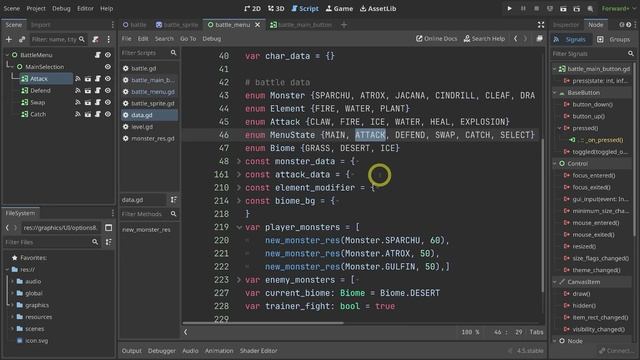Click the Filter Methods search field
This screenshot has height=360, width=640.
click(149, 214)
